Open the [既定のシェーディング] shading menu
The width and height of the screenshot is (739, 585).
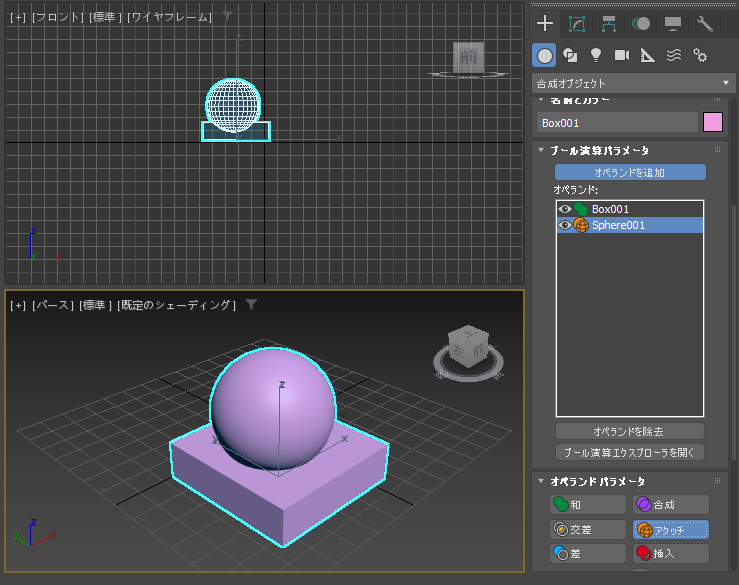tap(176, 305)
